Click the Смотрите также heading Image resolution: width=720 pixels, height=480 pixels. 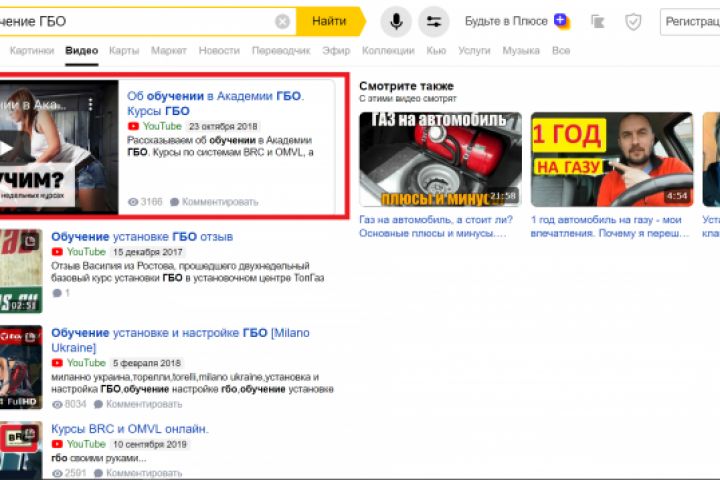[406, 86]
